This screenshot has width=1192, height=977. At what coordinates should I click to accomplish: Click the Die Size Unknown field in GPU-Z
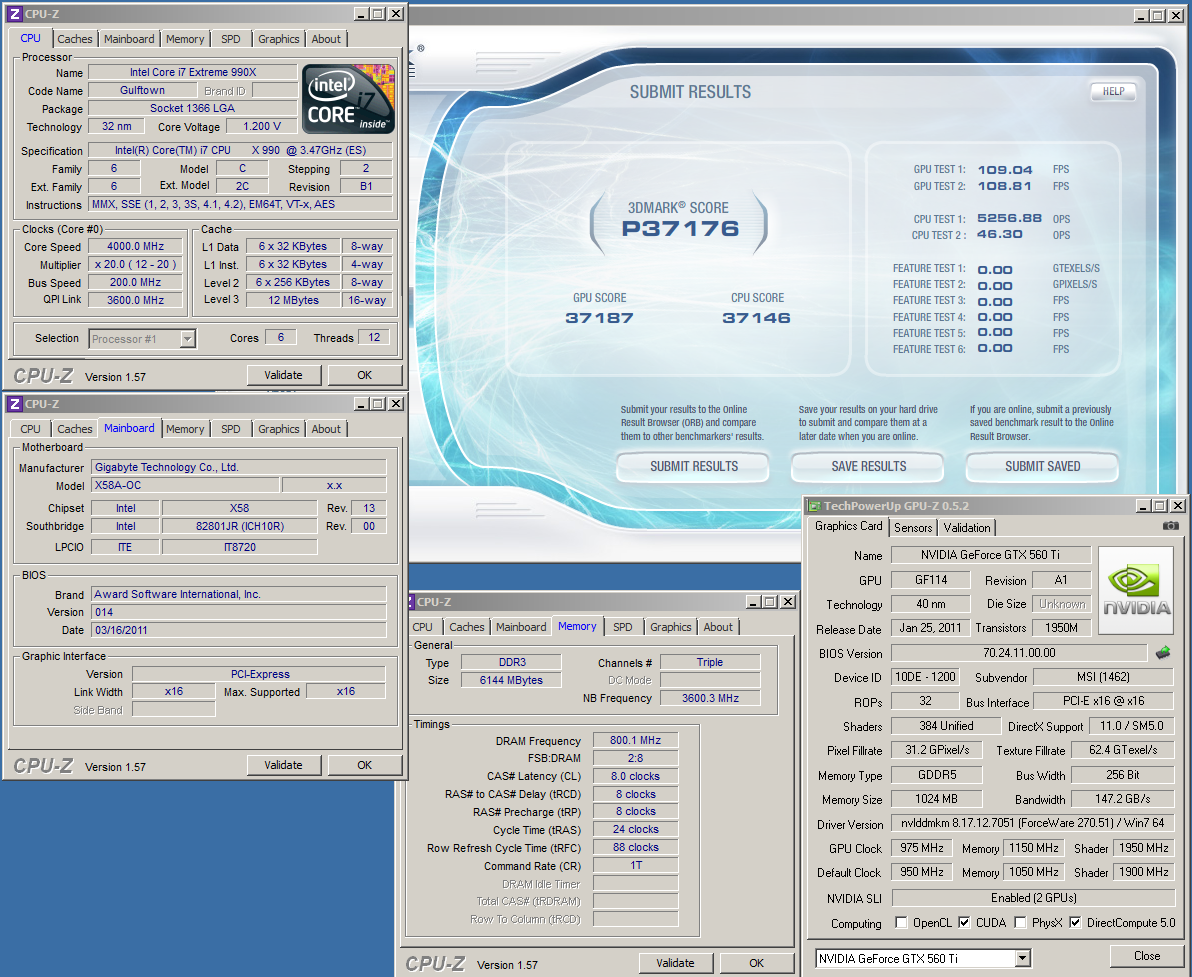pos(1062,604)
